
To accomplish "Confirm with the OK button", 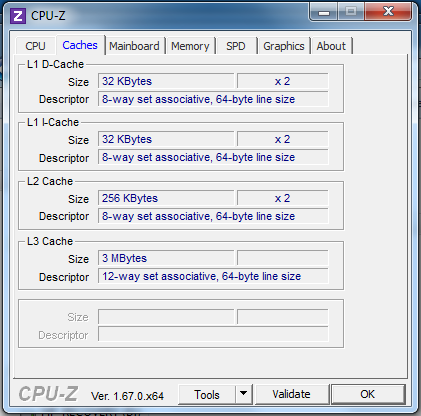I will coord(368,394).
